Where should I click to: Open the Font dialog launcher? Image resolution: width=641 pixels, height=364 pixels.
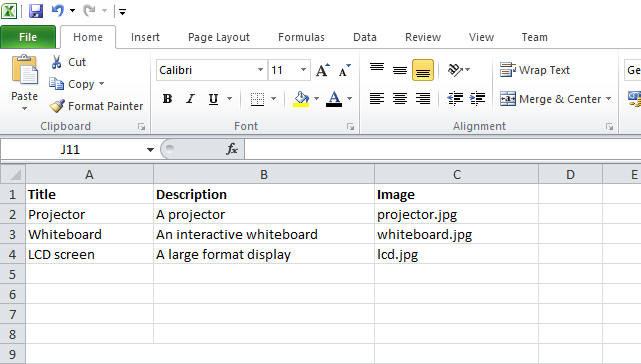pos(350,127)
